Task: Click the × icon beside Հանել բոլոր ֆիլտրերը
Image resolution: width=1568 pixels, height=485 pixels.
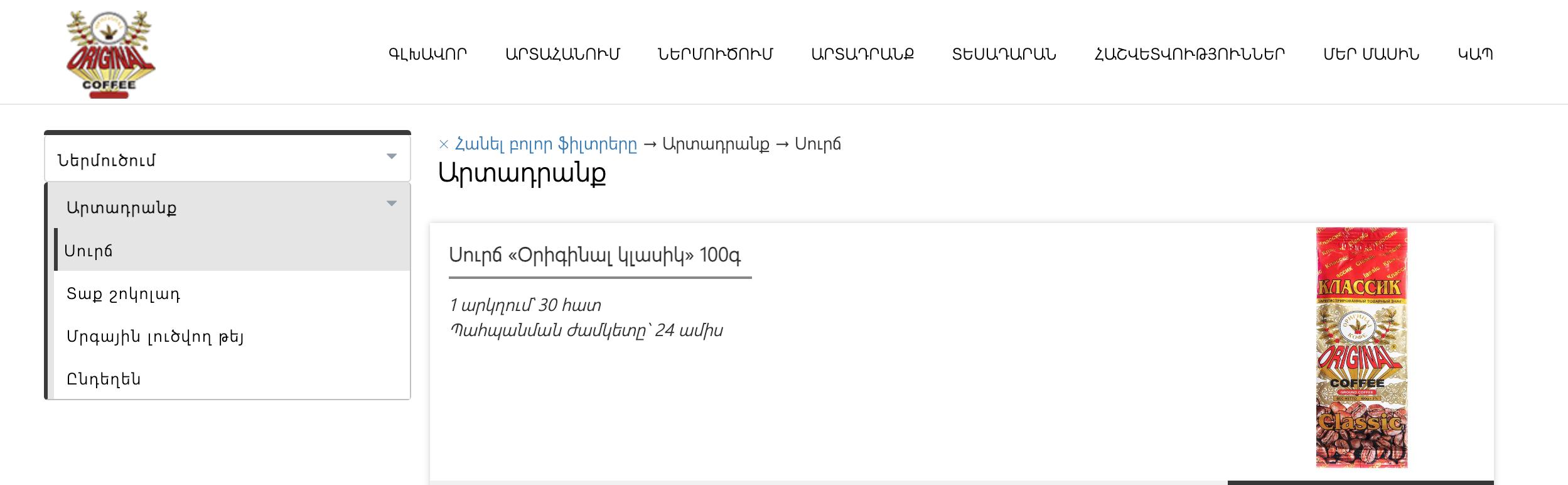Action: (x=444, y=144)
